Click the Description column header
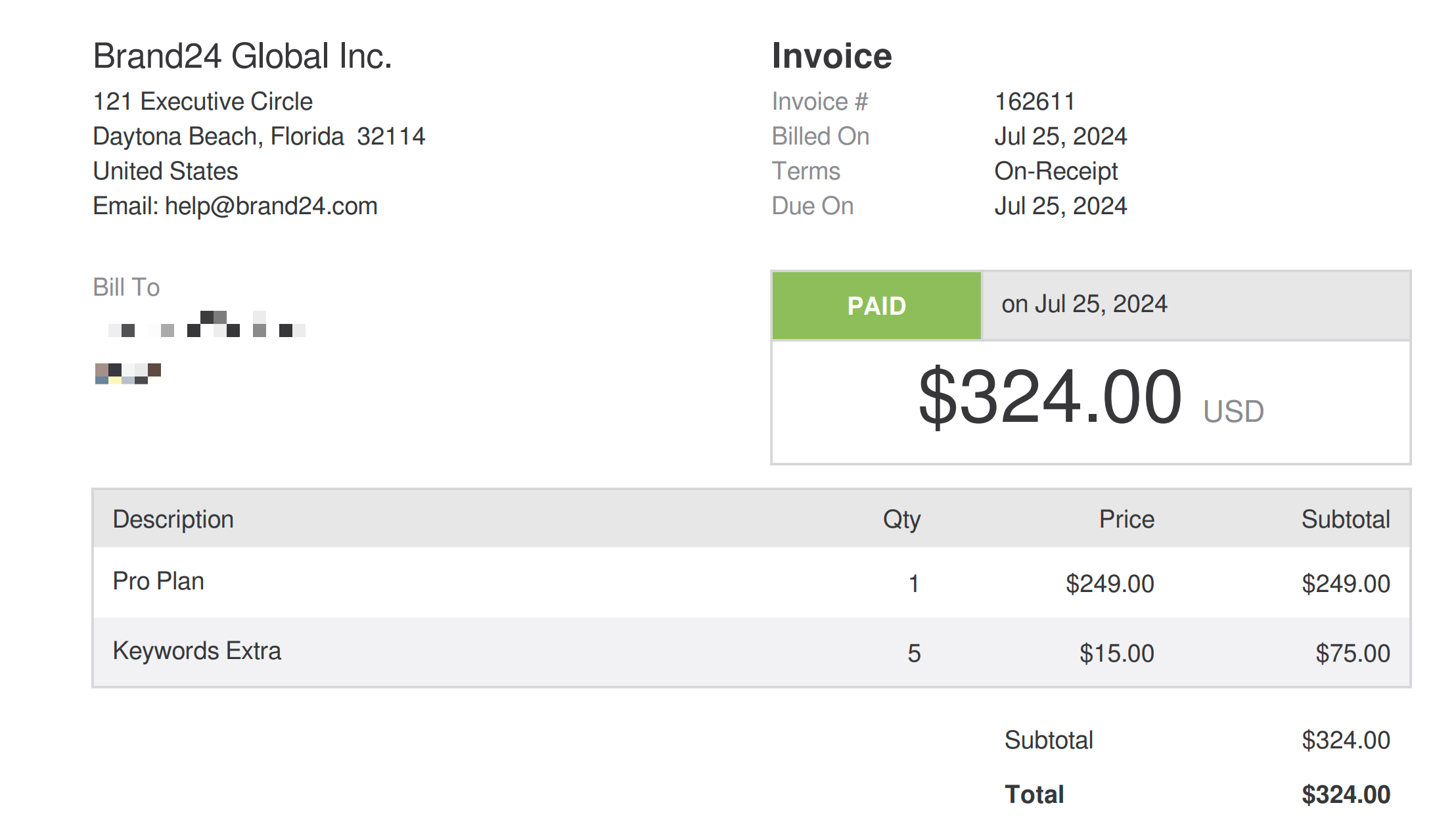 pos(173,520)
